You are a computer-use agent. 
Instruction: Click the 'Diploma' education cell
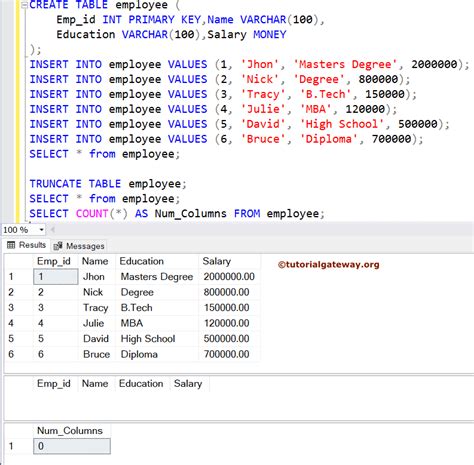[x=157, y=354]
